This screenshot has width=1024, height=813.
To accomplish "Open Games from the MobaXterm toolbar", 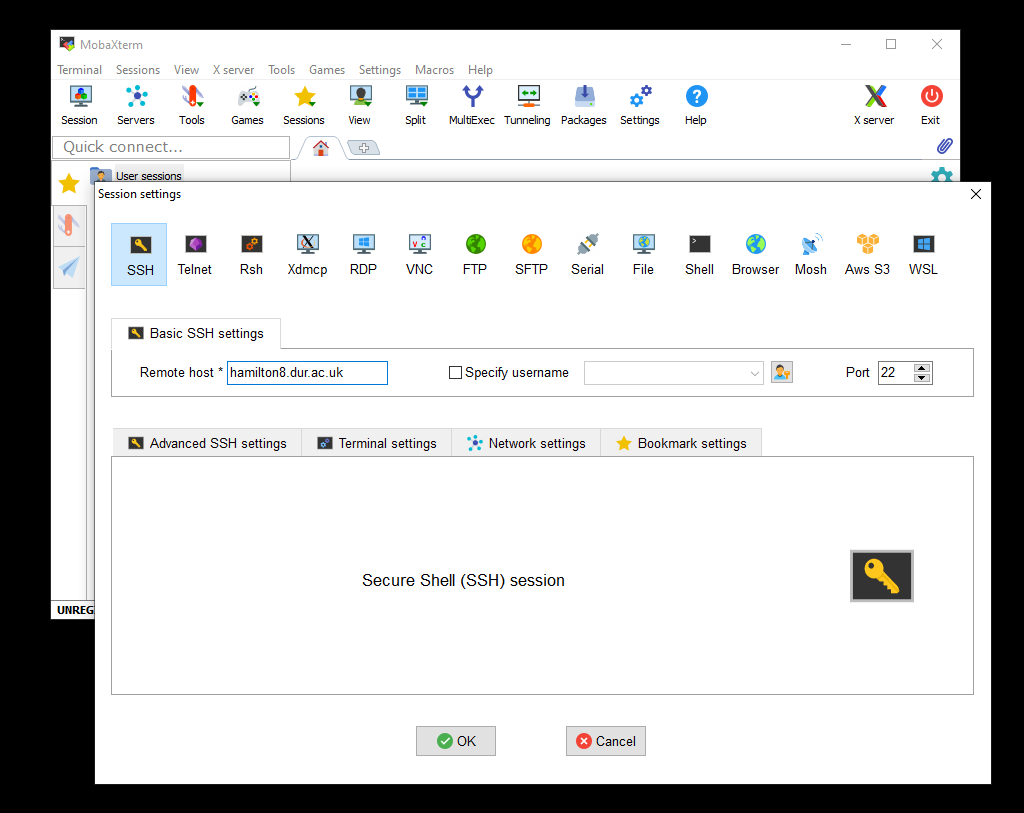I will click(x=248, y=105).
